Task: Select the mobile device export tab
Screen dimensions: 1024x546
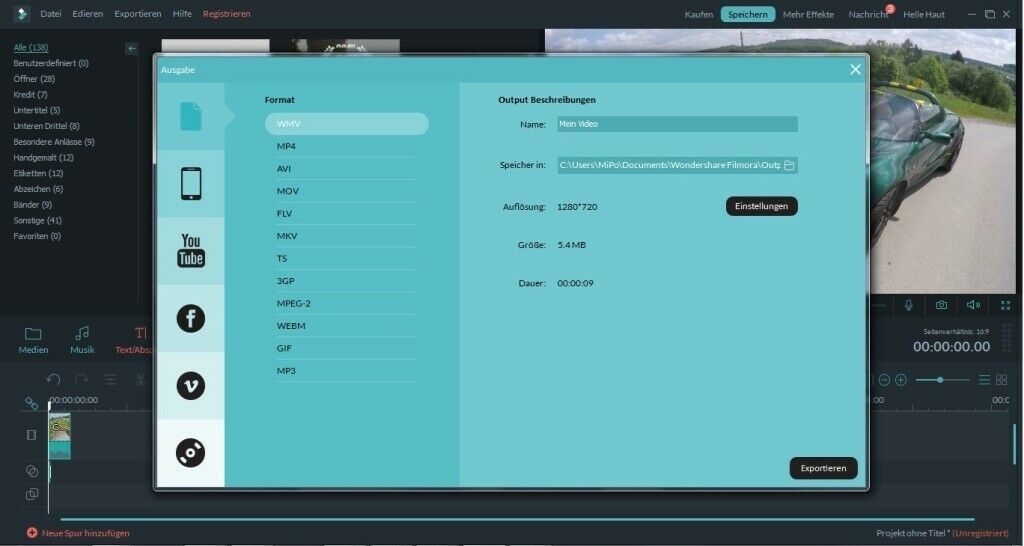Action: pyautogui.click(x=191, y=184)
